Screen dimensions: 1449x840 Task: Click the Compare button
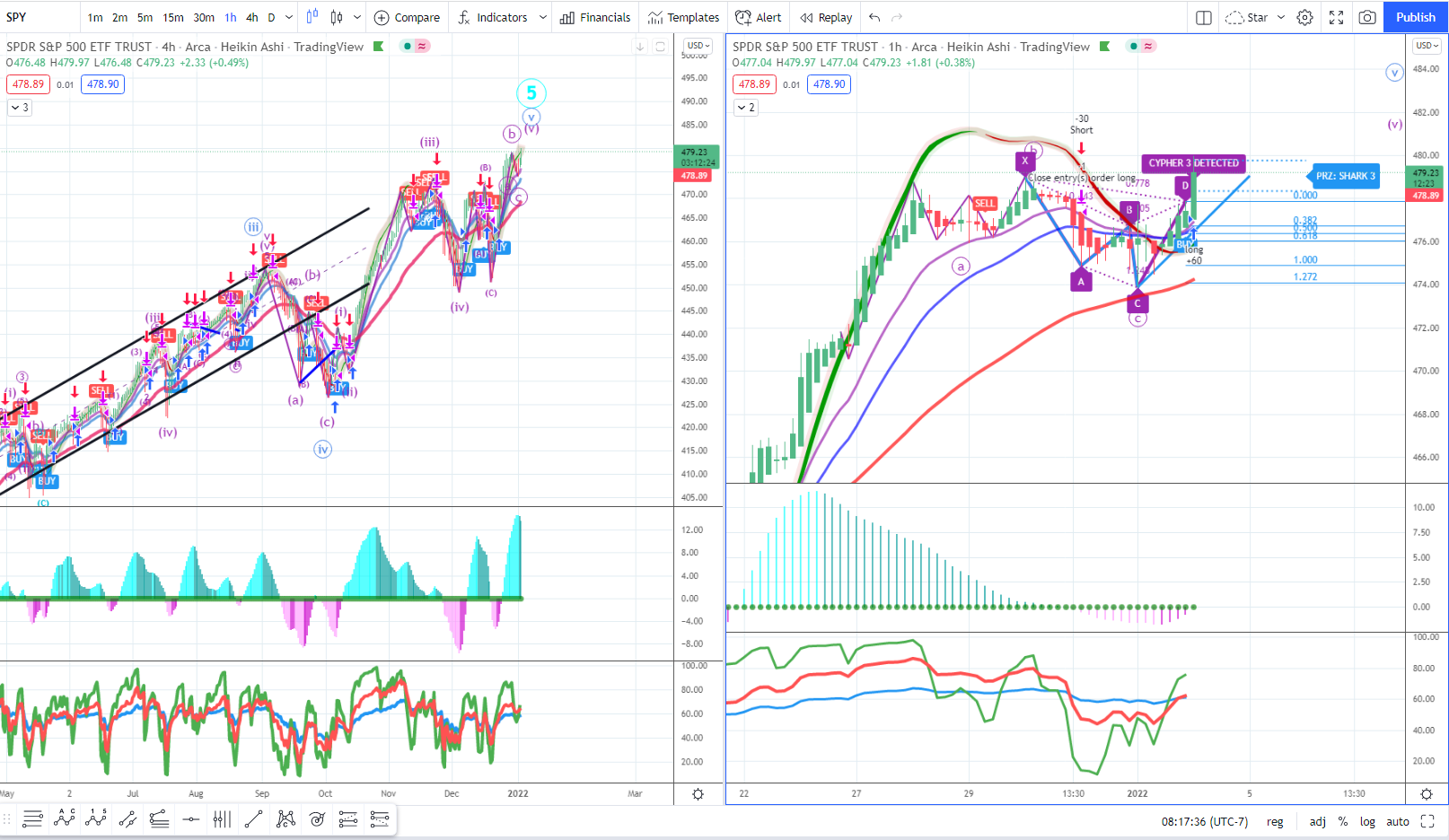click(x=407, y=17)
